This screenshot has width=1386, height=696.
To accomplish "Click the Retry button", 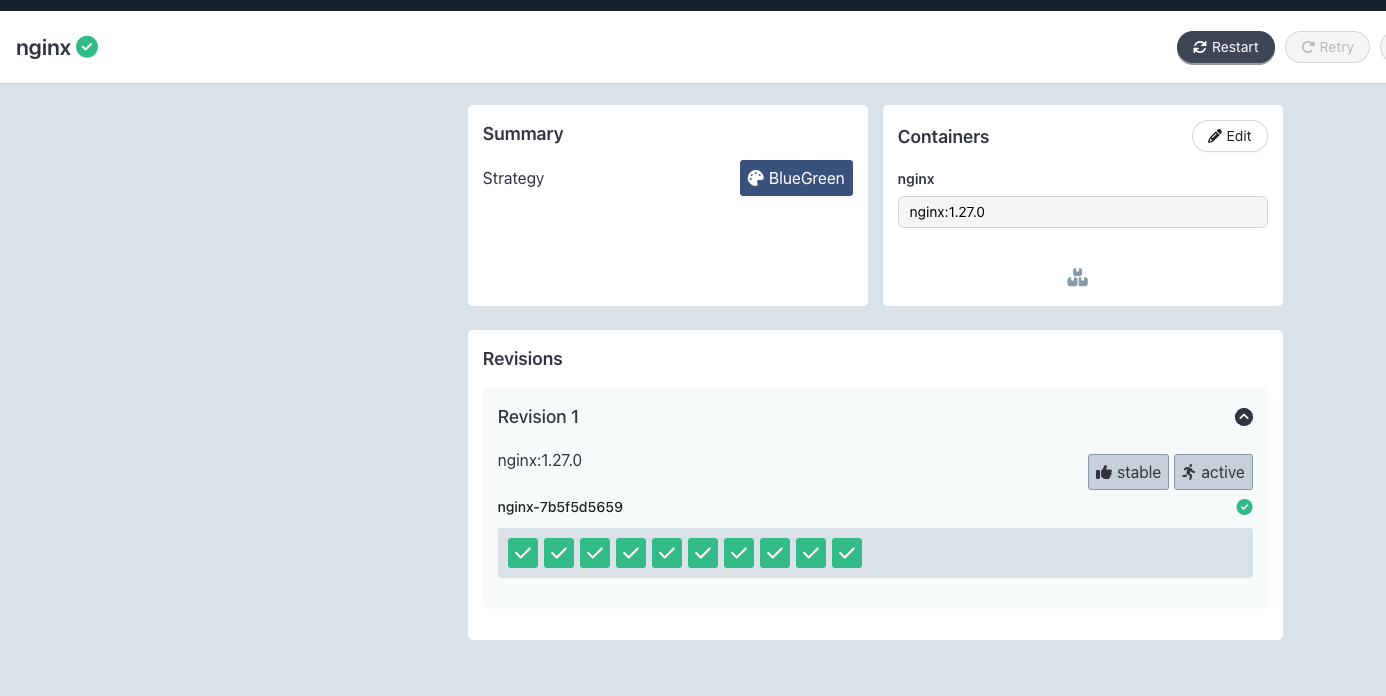I will (x=1327, y=47).
